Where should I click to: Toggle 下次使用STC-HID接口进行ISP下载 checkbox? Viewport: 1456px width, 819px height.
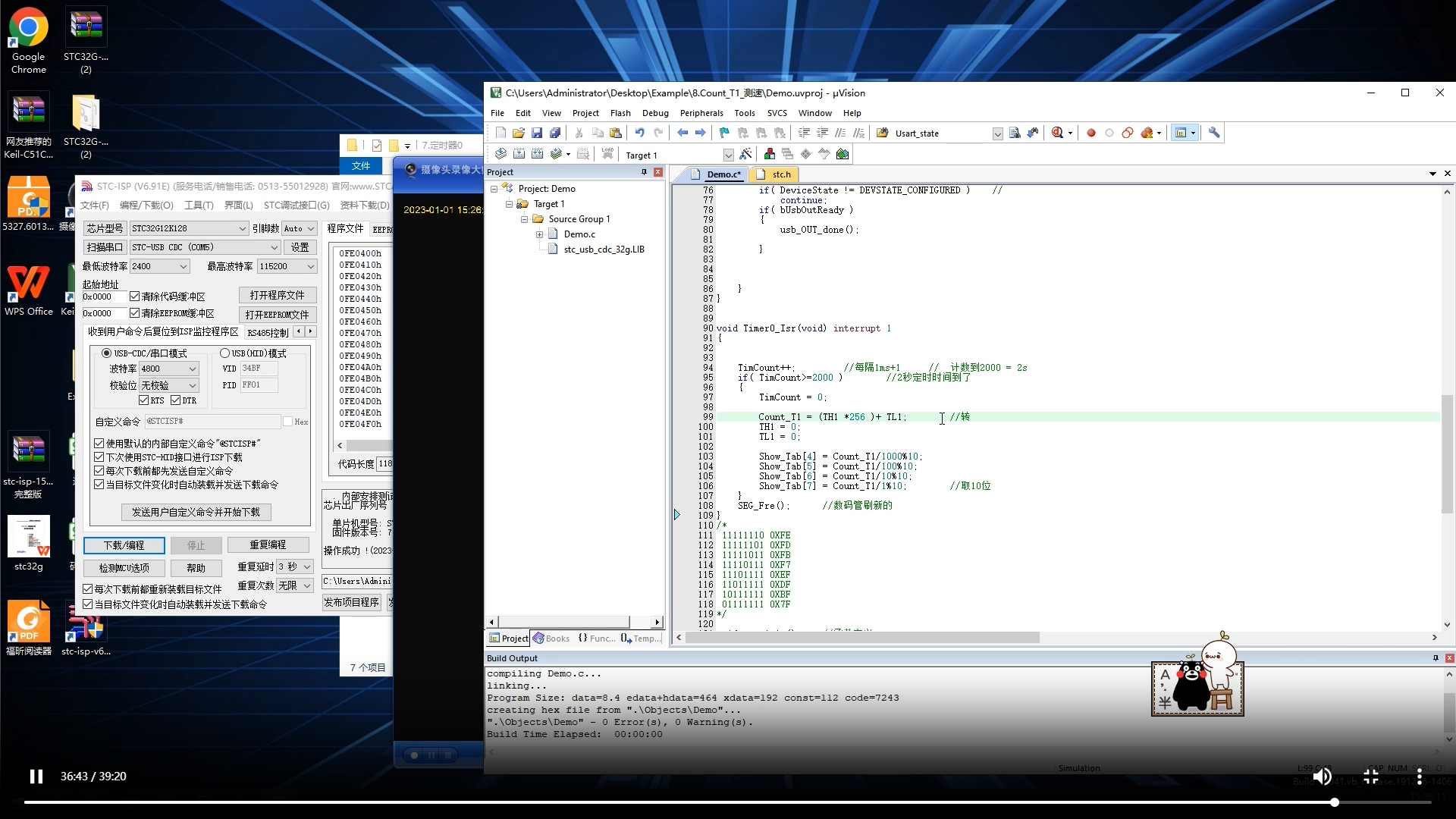99,457
